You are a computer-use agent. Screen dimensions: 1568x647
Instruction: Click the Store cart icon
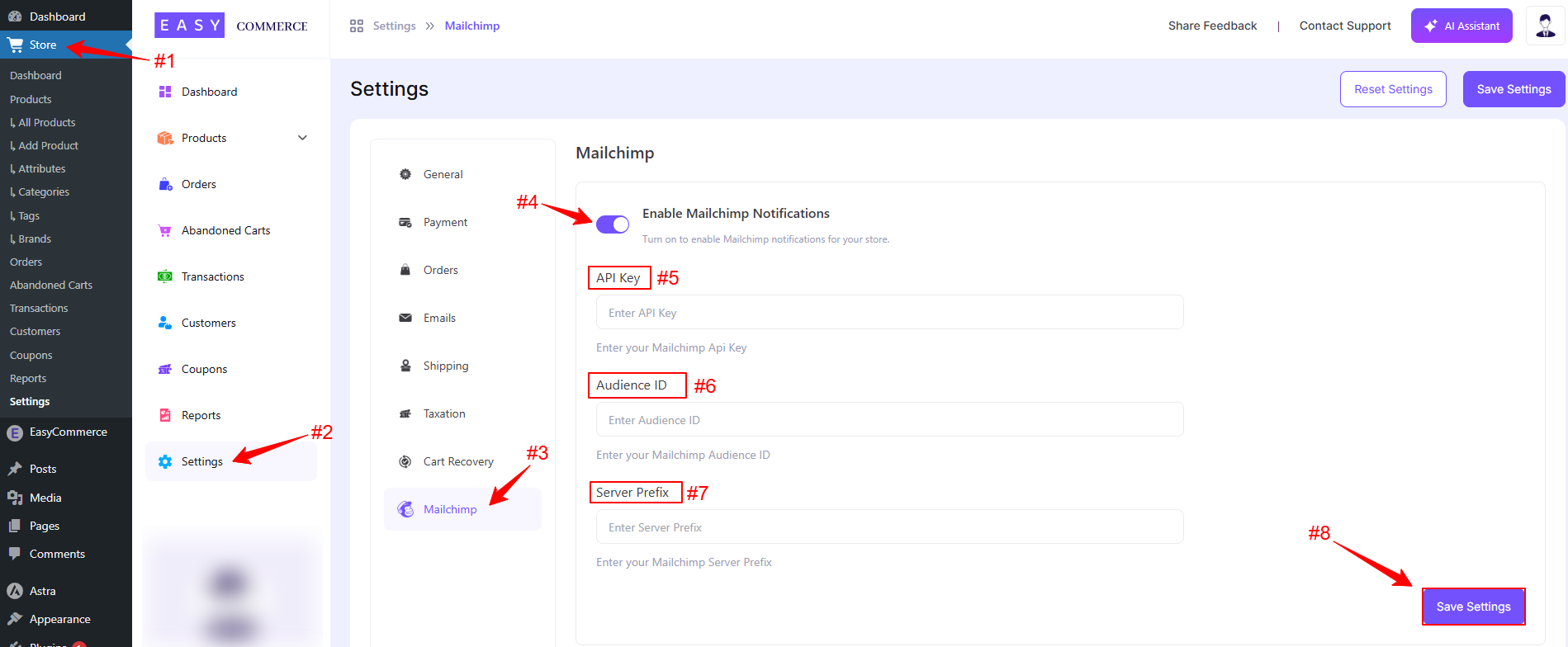[x=15, y=45]
